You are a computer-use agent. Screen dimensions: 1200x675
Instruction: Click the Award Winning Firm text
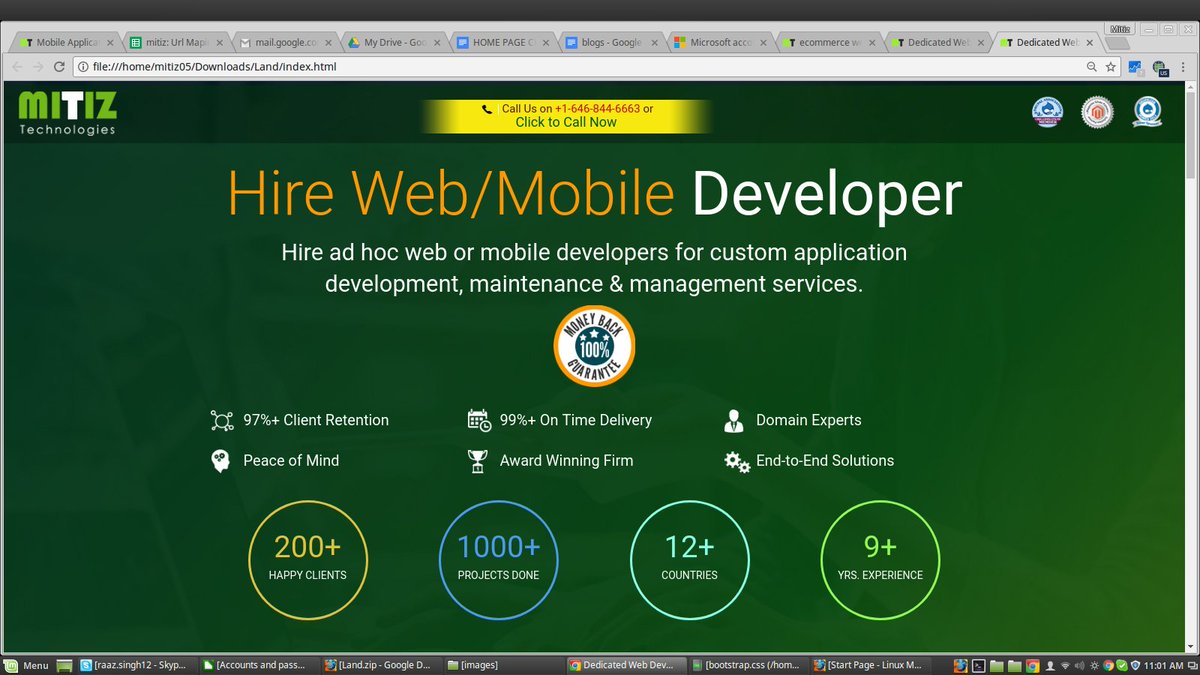pos(566,461)
